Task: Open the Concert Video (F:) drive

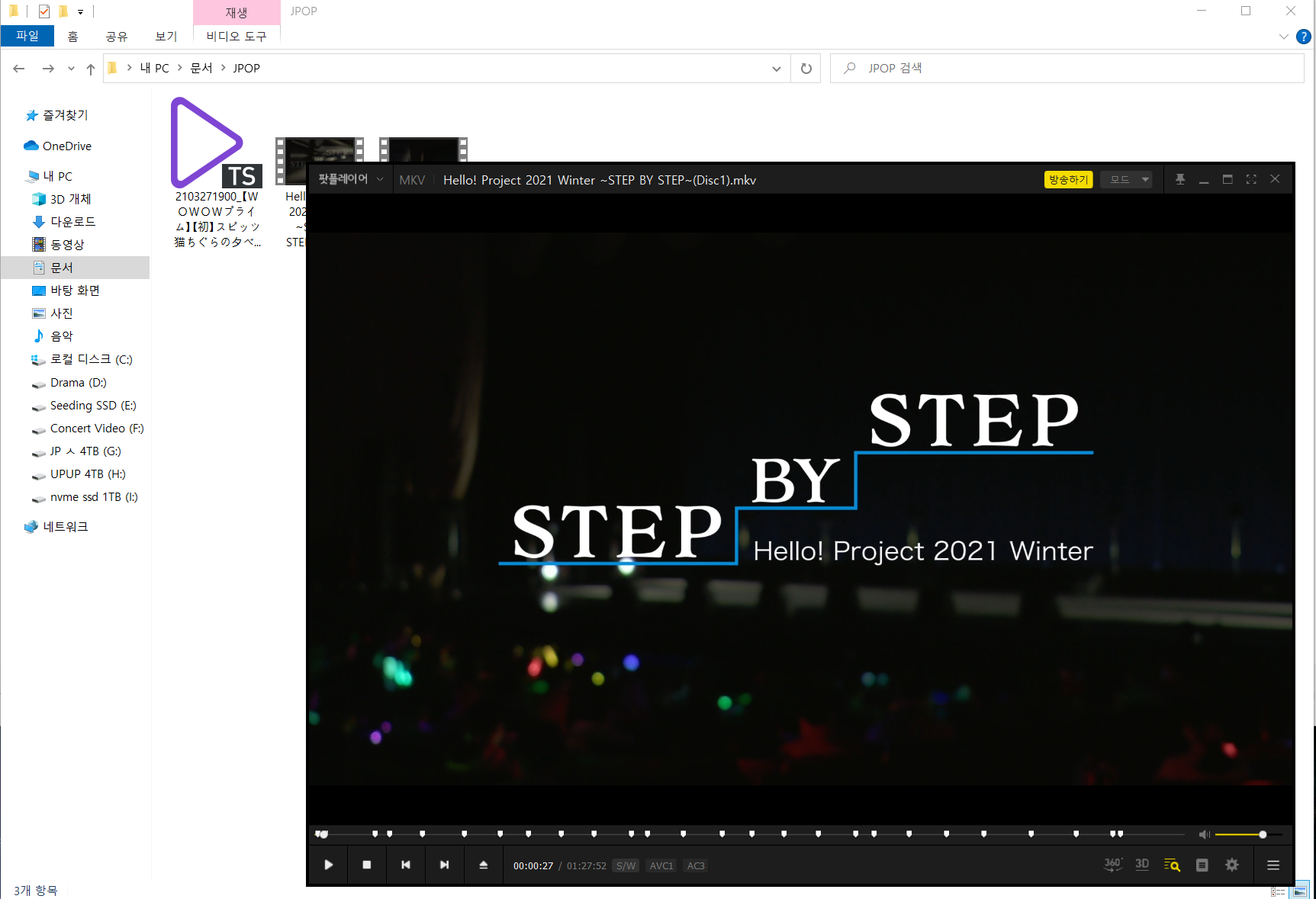Action: pos(97,429)
